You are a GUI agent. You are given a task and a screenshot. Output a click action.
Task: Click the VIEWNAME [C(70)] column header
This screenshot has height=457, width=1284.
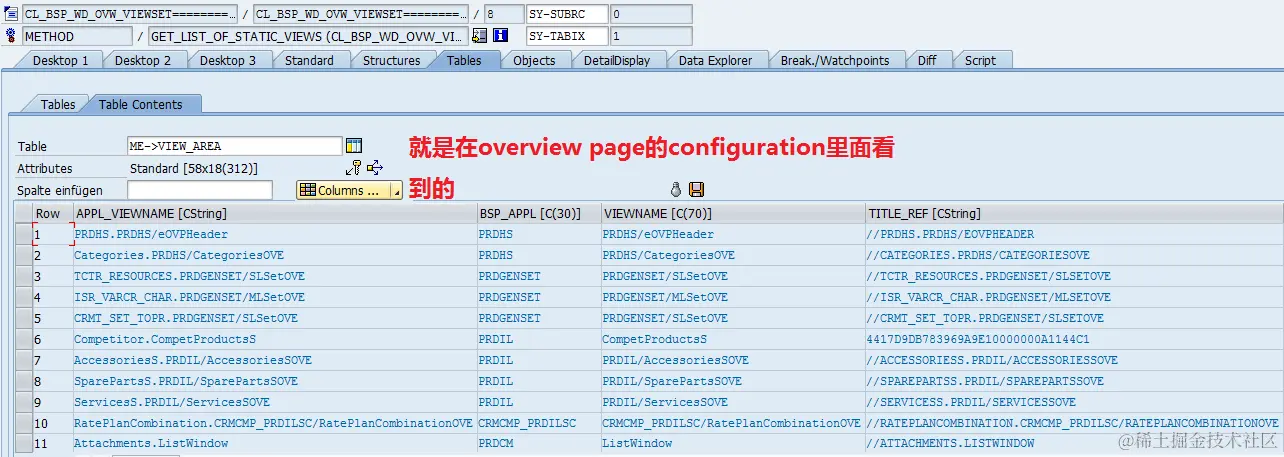tap(733, 213)
